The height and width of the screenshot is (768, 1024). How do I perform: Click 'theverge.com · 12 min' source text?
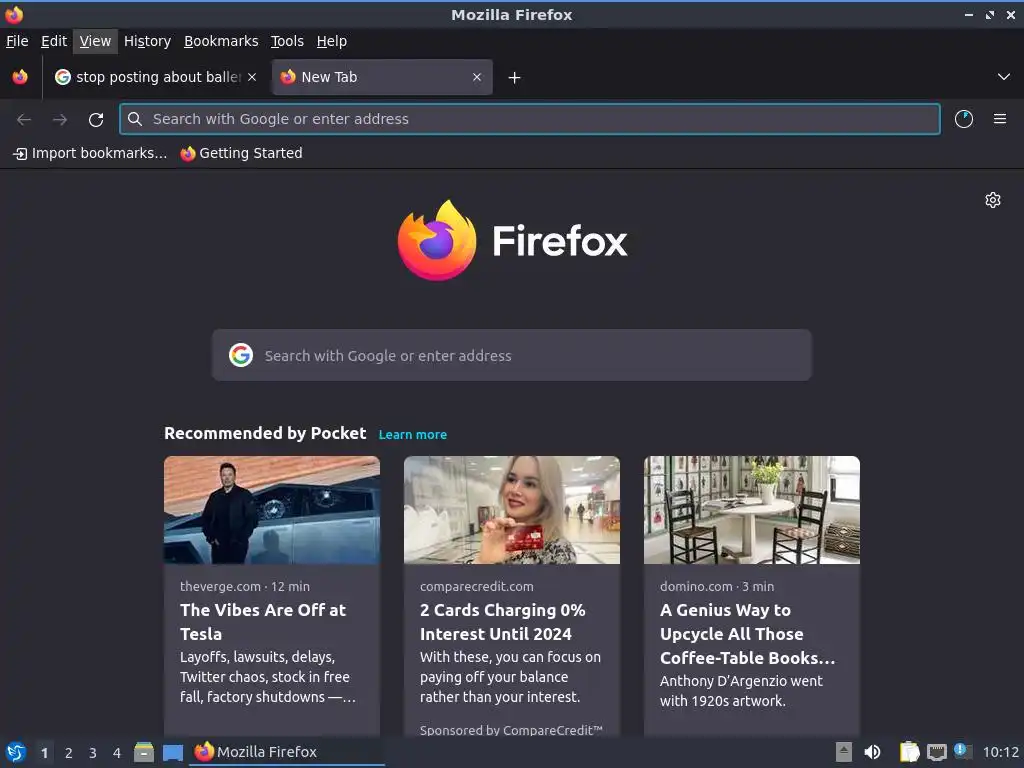(245, 586)
